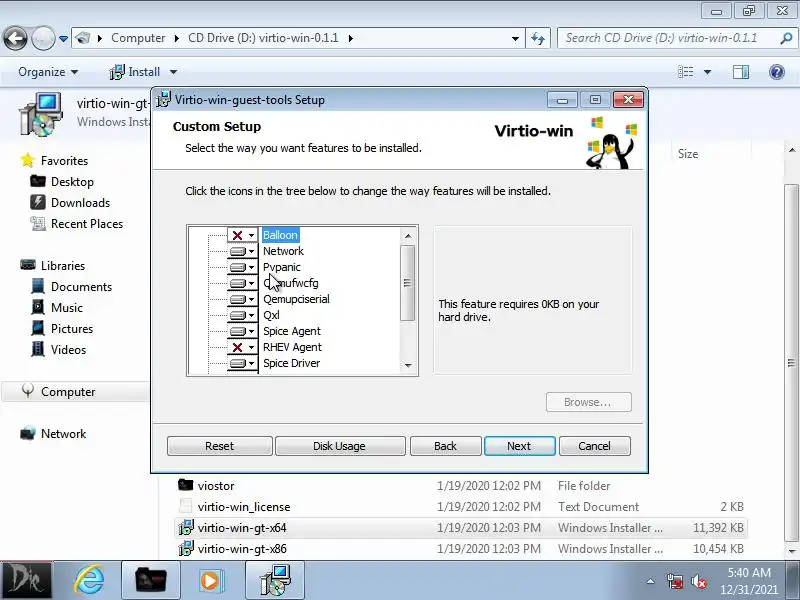
Task: Click the address bar refresh icon
Action: pos(538,38)
